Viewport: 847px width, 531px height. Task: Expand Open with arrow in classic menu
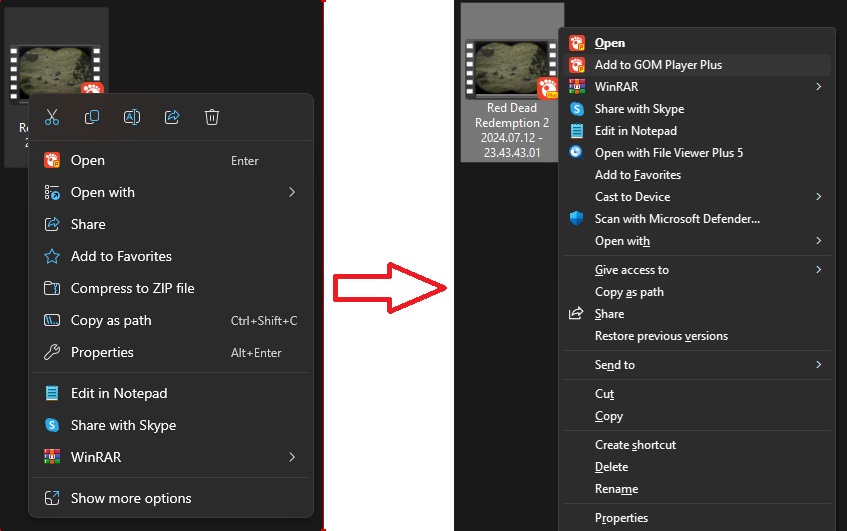coord(818,240)
